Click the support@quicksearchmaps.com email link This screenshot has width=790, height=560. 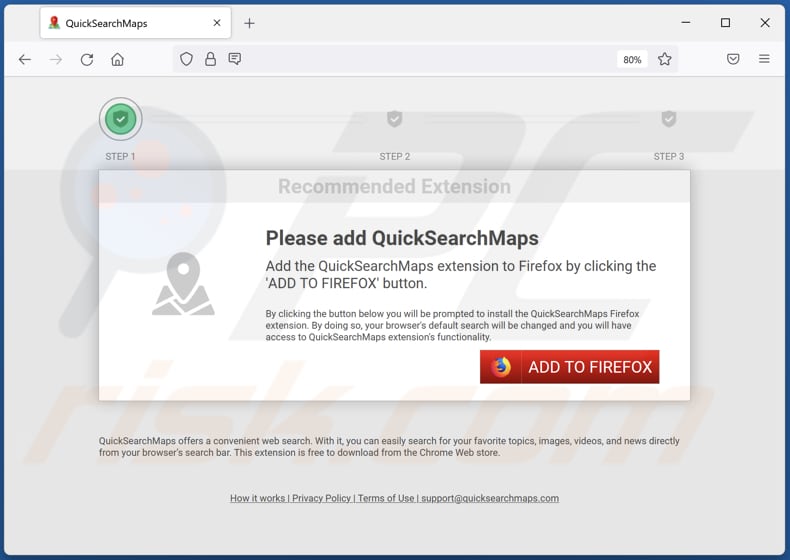490,498
